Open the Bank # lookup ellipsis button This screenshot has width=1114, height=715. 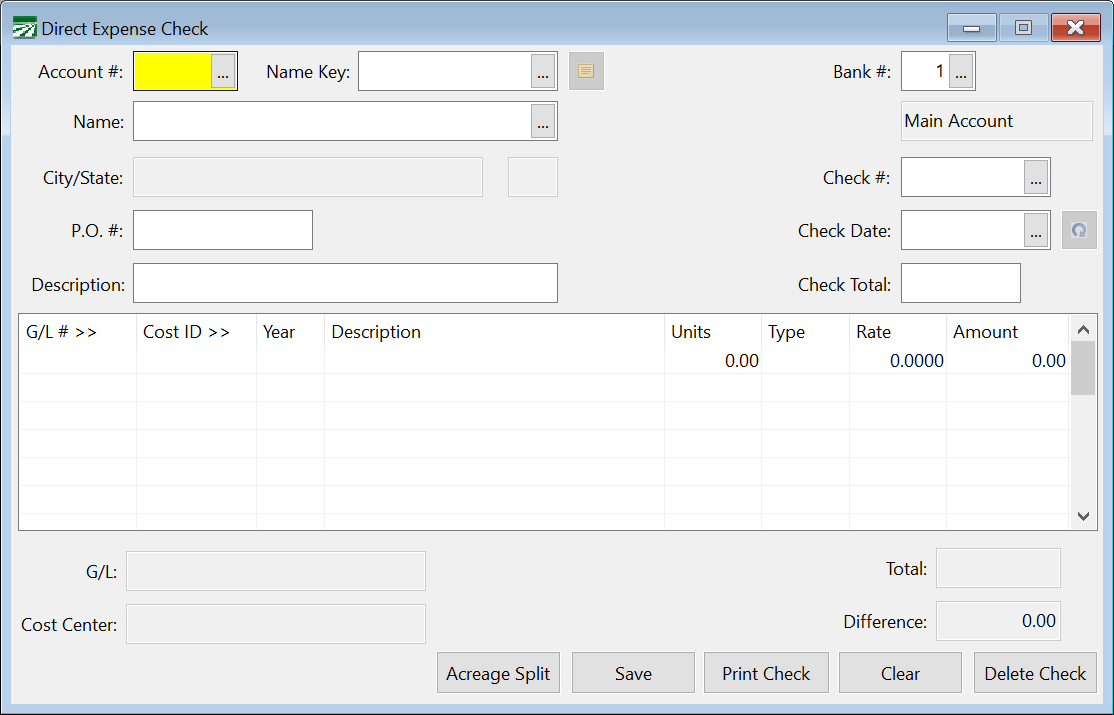961,70
